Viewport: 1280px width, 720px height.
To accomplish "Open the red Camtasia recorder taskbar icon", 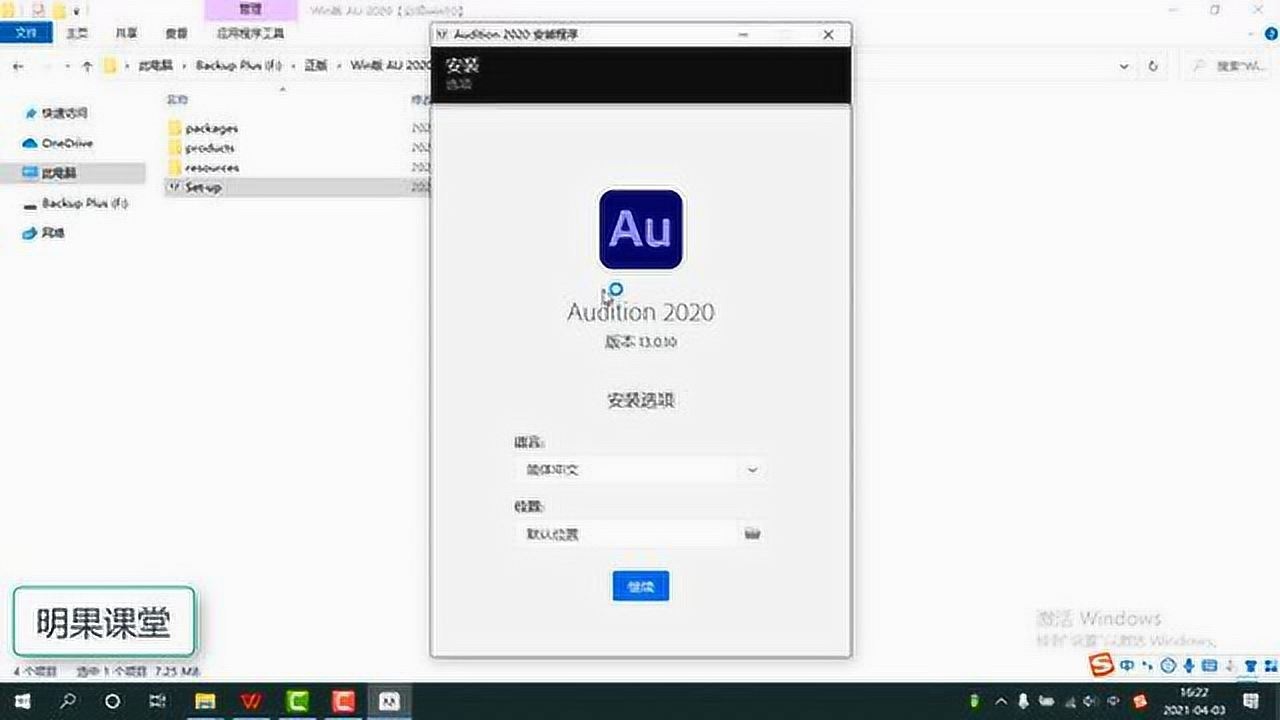I will tap(343, 701).
